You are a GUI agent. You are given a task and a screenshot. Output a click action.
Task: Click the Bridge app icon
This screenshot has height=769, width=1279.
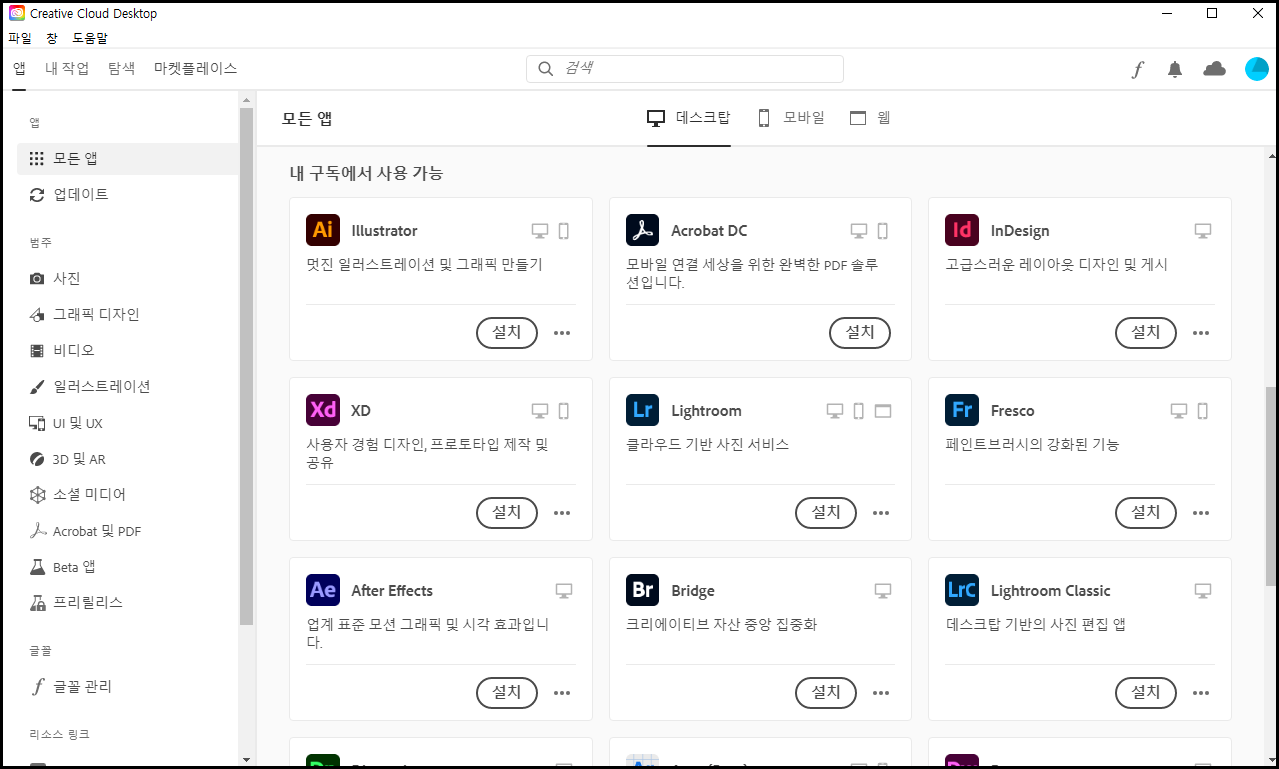click(642, 590)
